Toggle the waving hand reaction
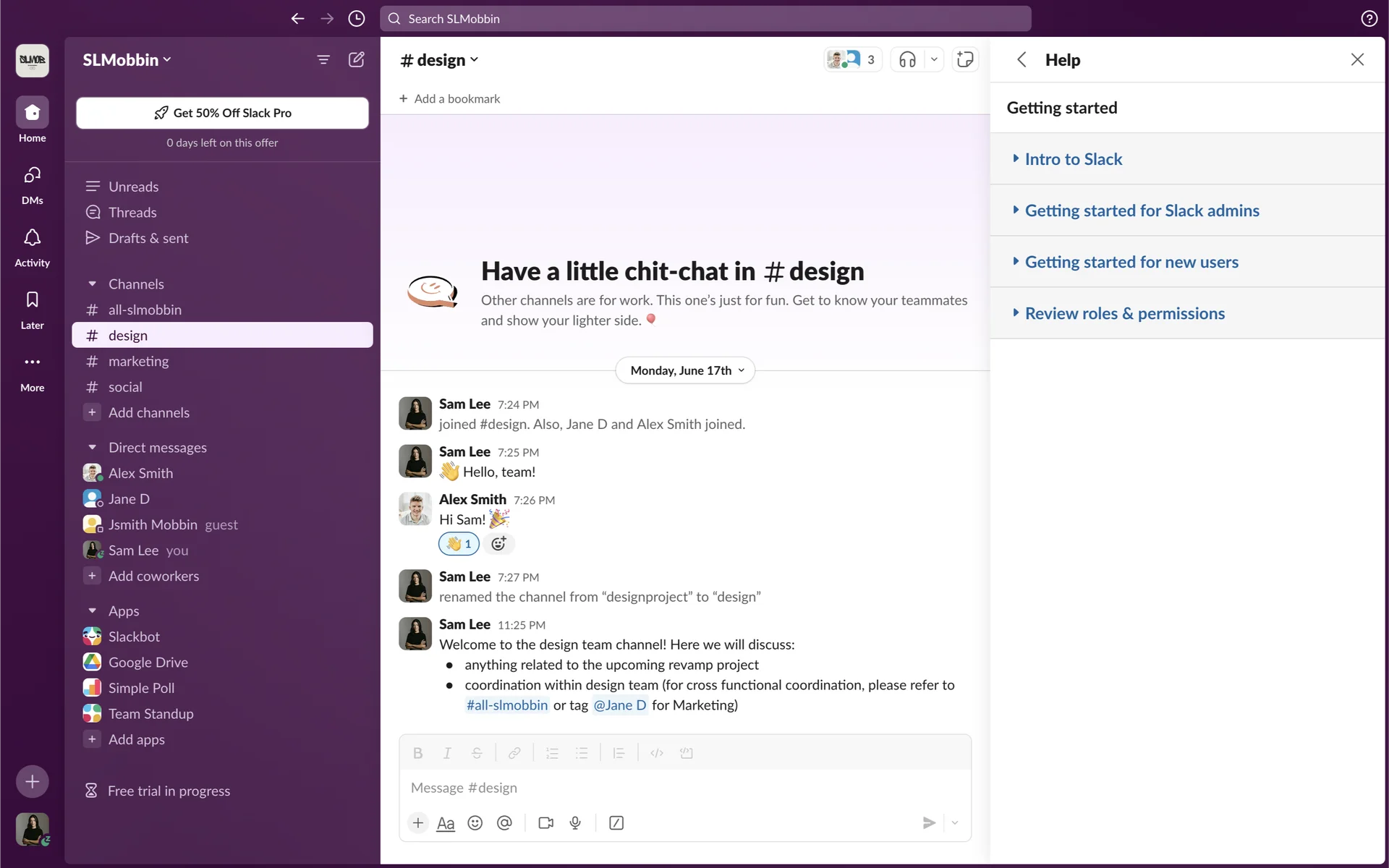 point(459,544)
